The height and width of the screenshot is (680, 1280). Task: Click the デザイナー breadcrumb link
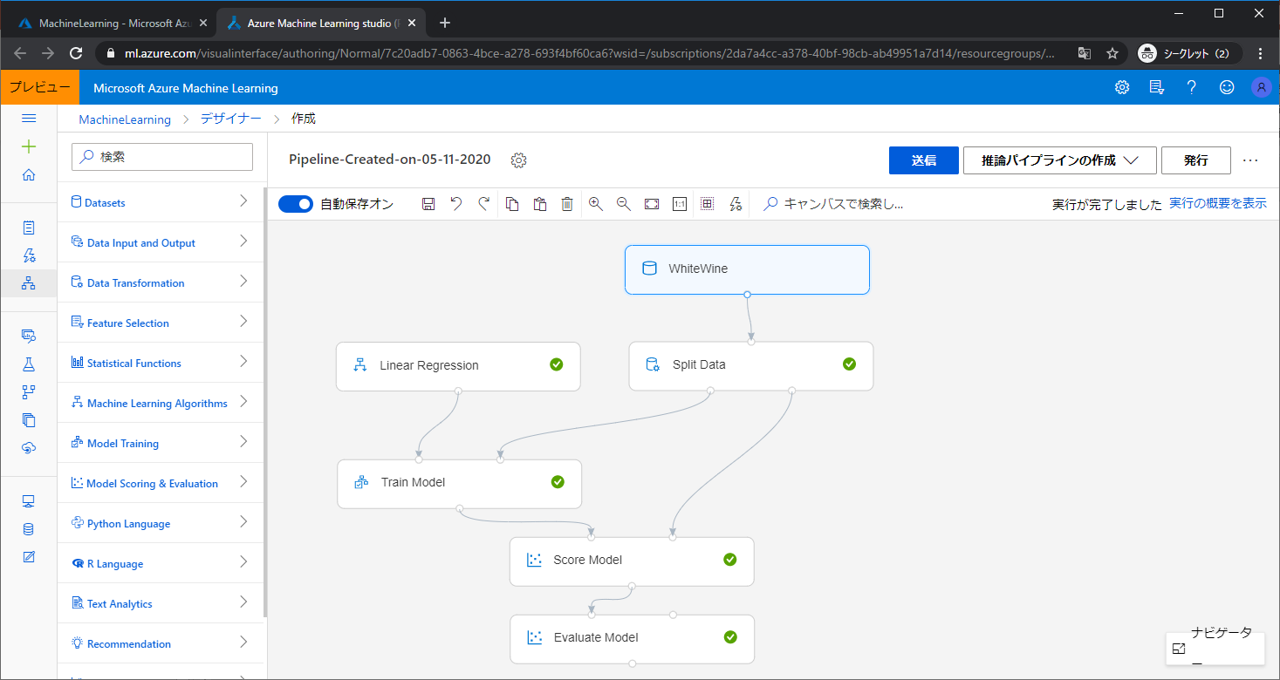point(230,118)
